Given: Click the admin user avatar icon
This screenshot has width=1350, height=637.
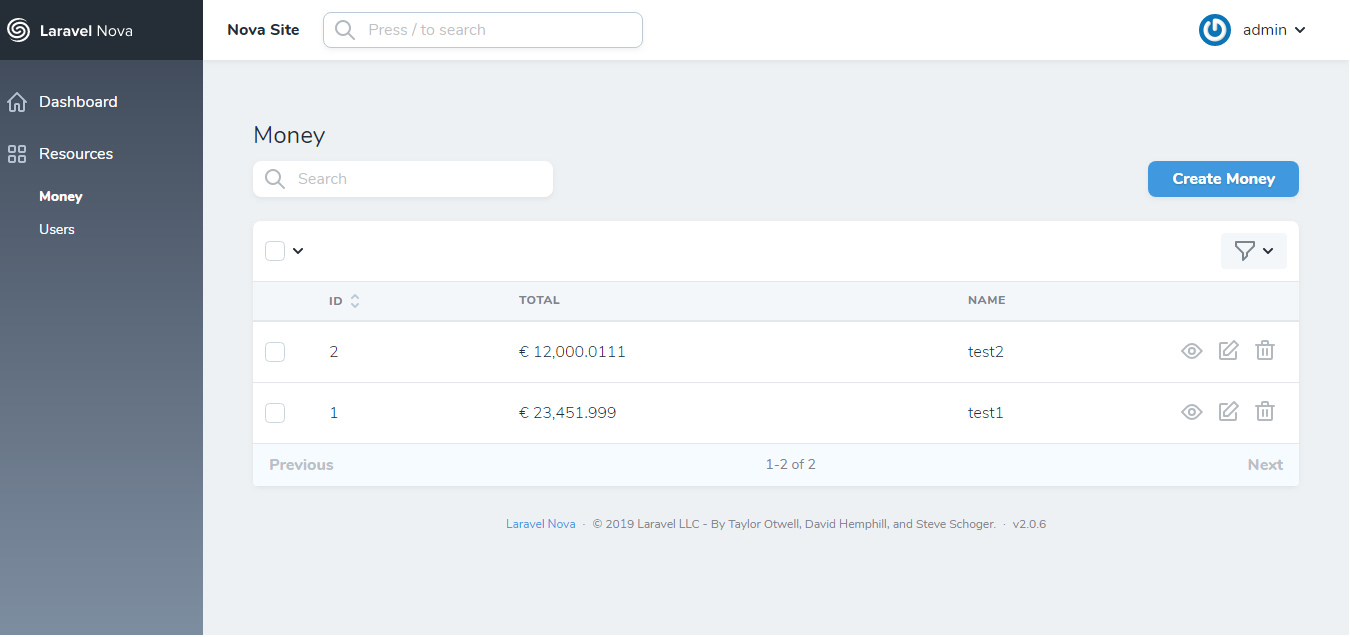Looking at the screenshot, I should [x=1214, y=30].
